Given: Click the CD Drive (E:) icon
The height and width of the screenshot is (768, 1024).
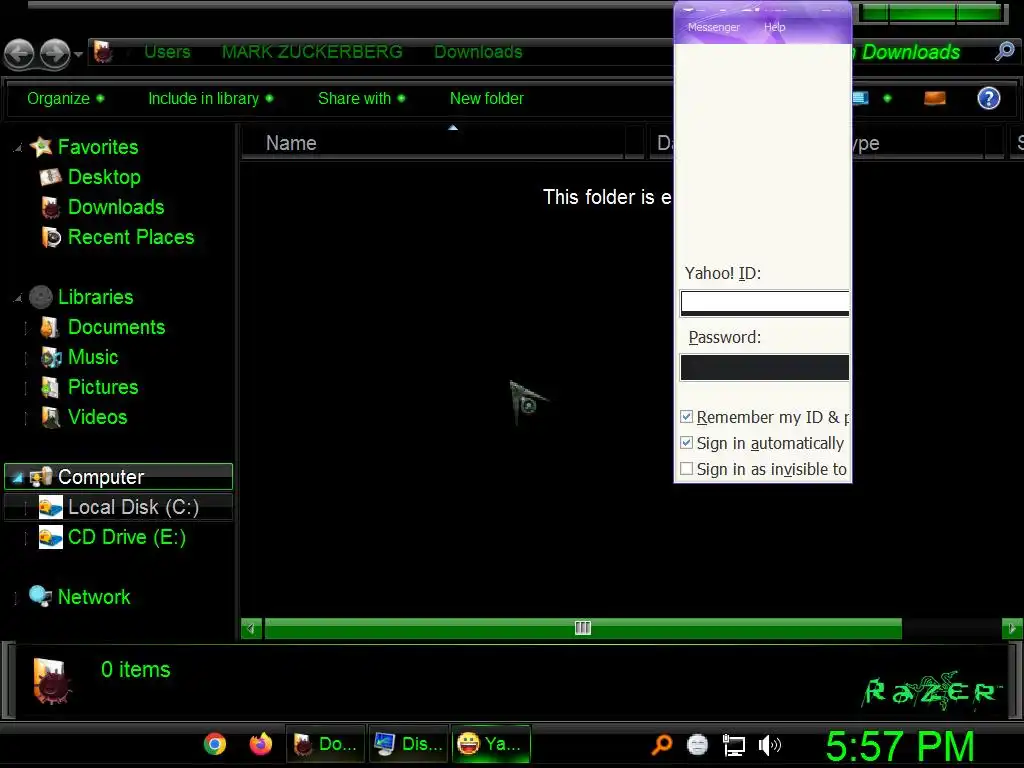Looking at the screenshot, I should [x=50, y=537].
